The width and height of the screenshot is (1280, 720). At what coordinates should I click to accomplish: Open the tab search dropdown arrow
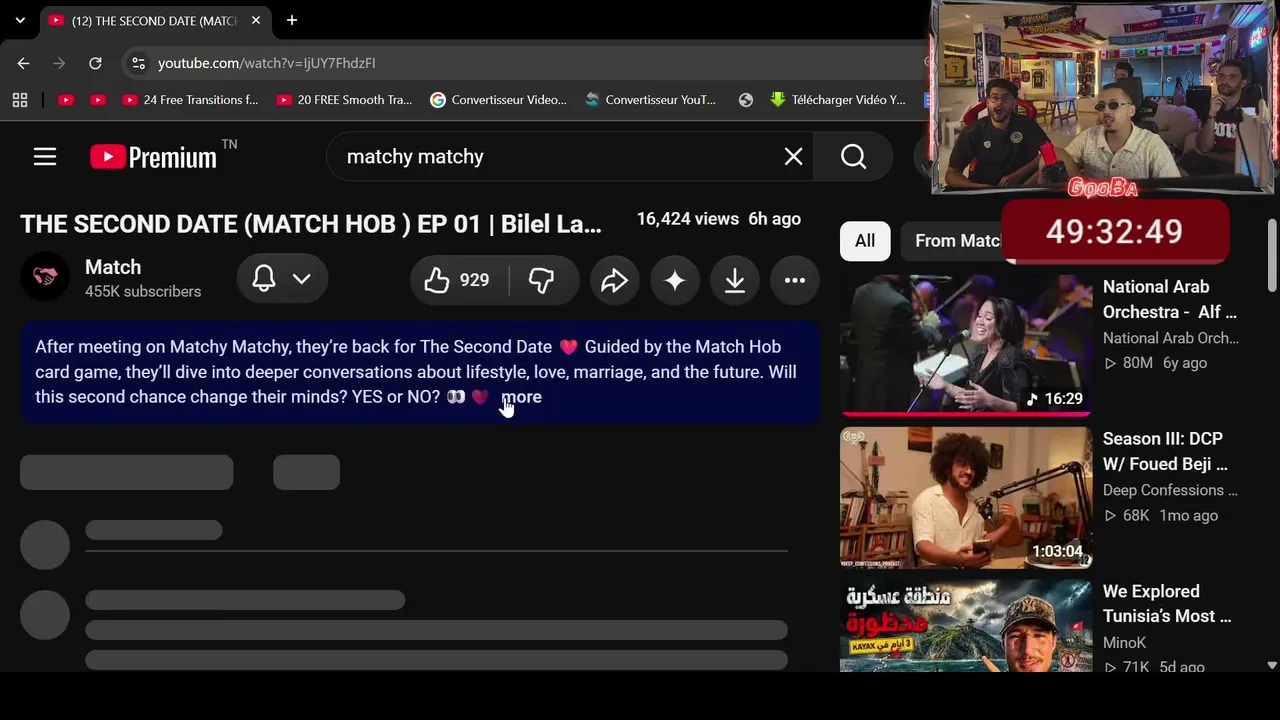20,20
